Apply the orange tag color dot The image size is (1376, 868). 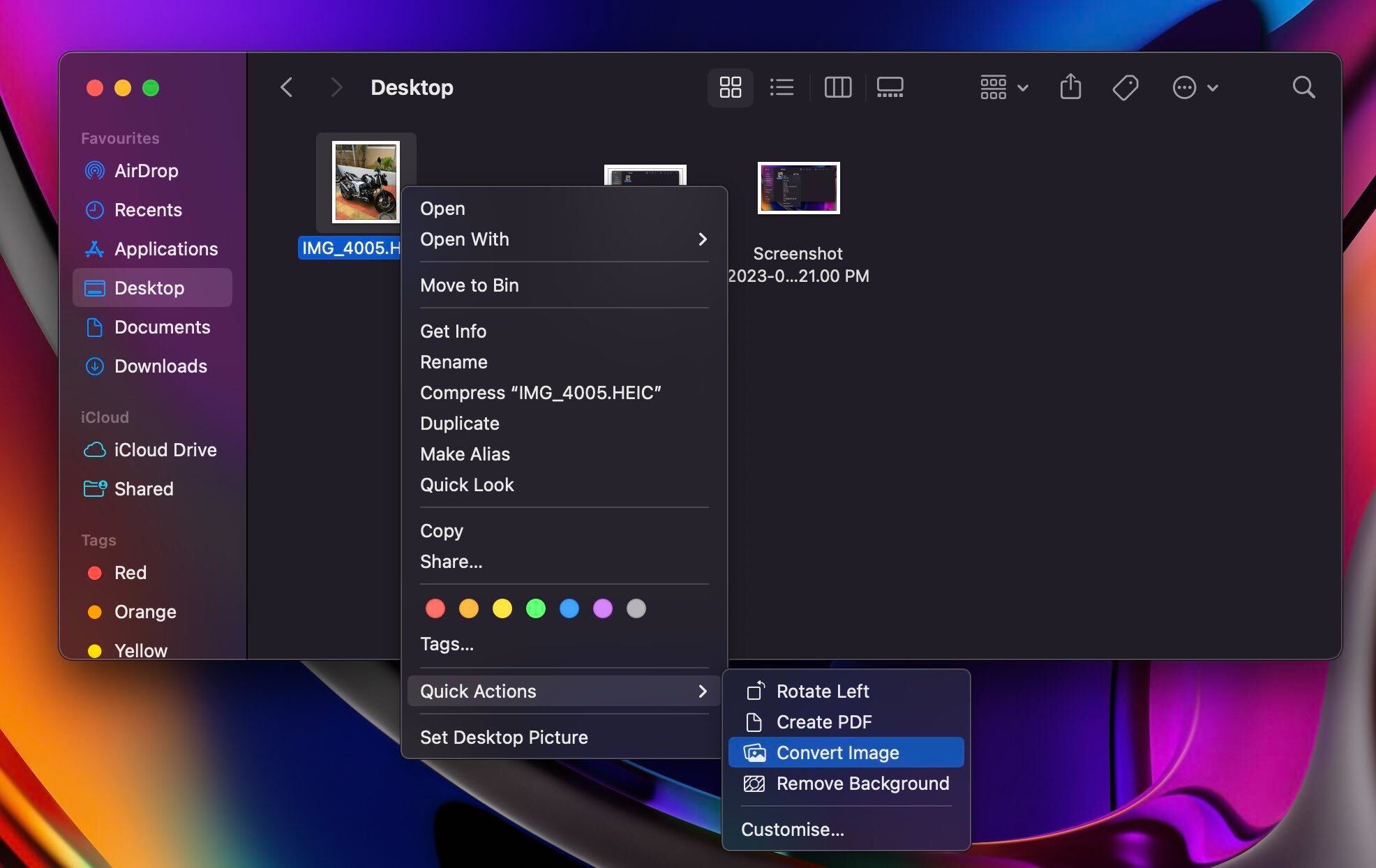pos(468,608)
